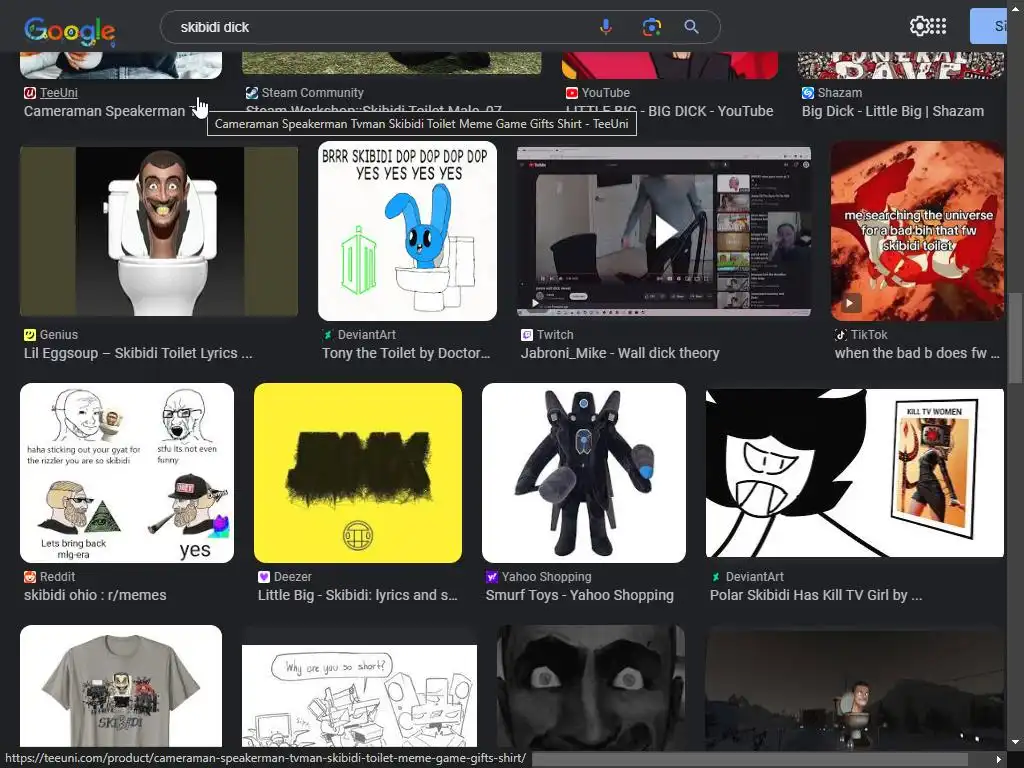This screenshot has width=1024, height=768.
Task: Open gray Skibidi t-shirt thumbnail
Action: [x=121, y=686]
